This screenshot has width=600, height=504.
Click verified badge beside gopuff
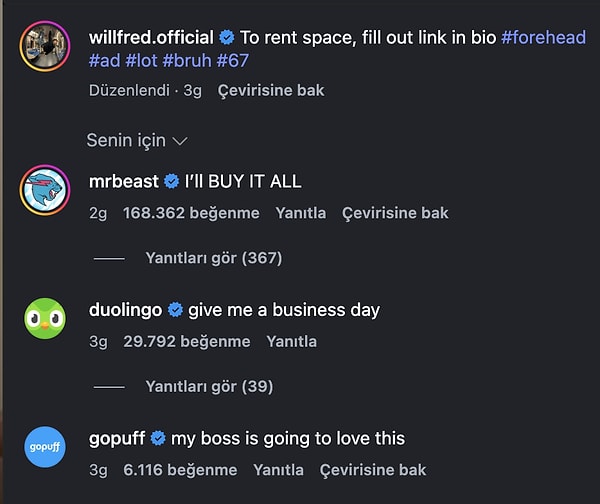coord(158,439)
